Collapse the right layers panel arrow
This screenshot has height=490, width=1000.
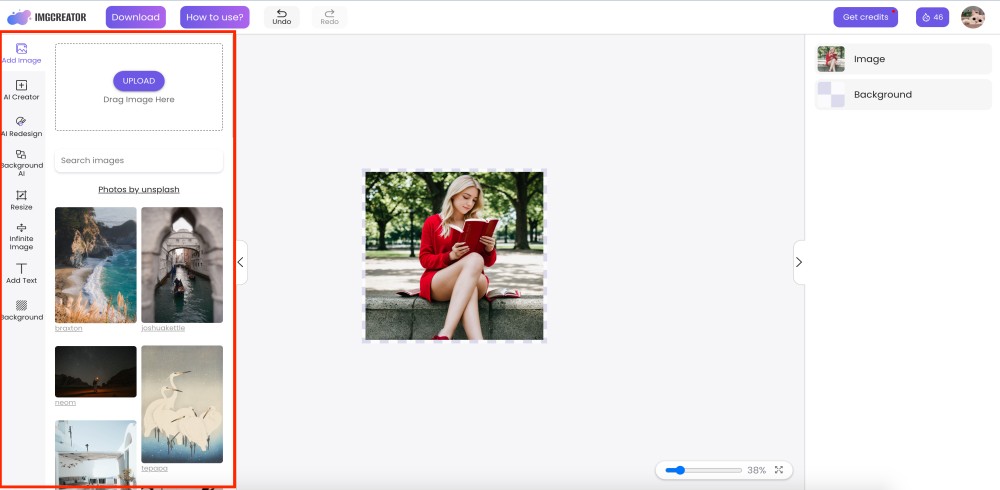tap(798, 262)
